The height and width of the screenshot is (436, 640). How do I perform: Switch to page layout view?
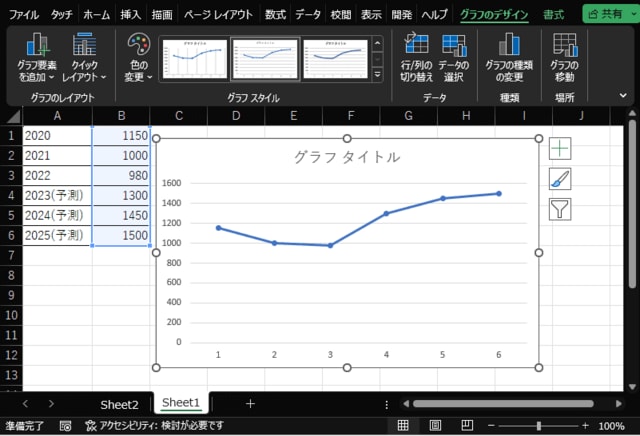coord(435,426)
